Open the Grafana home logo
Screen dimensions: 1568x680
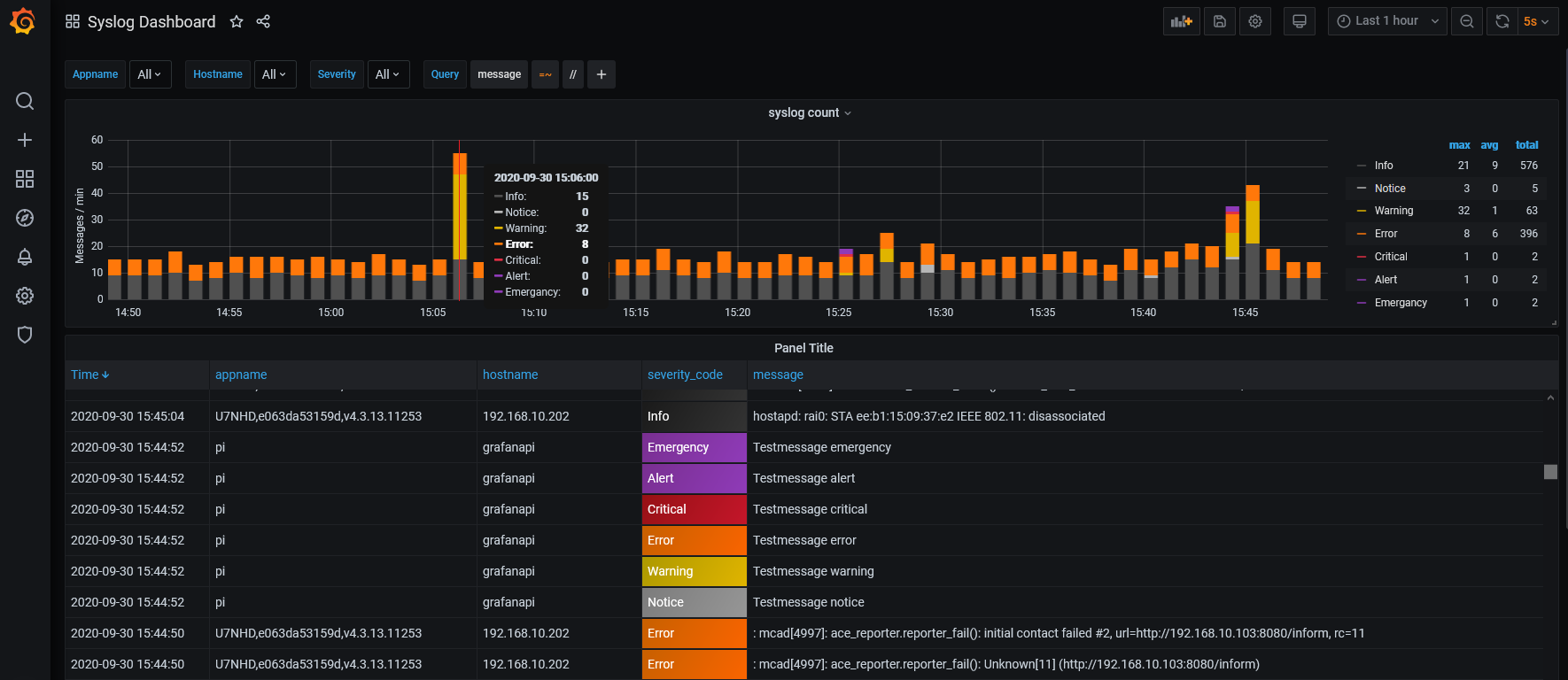coord(23,21)
